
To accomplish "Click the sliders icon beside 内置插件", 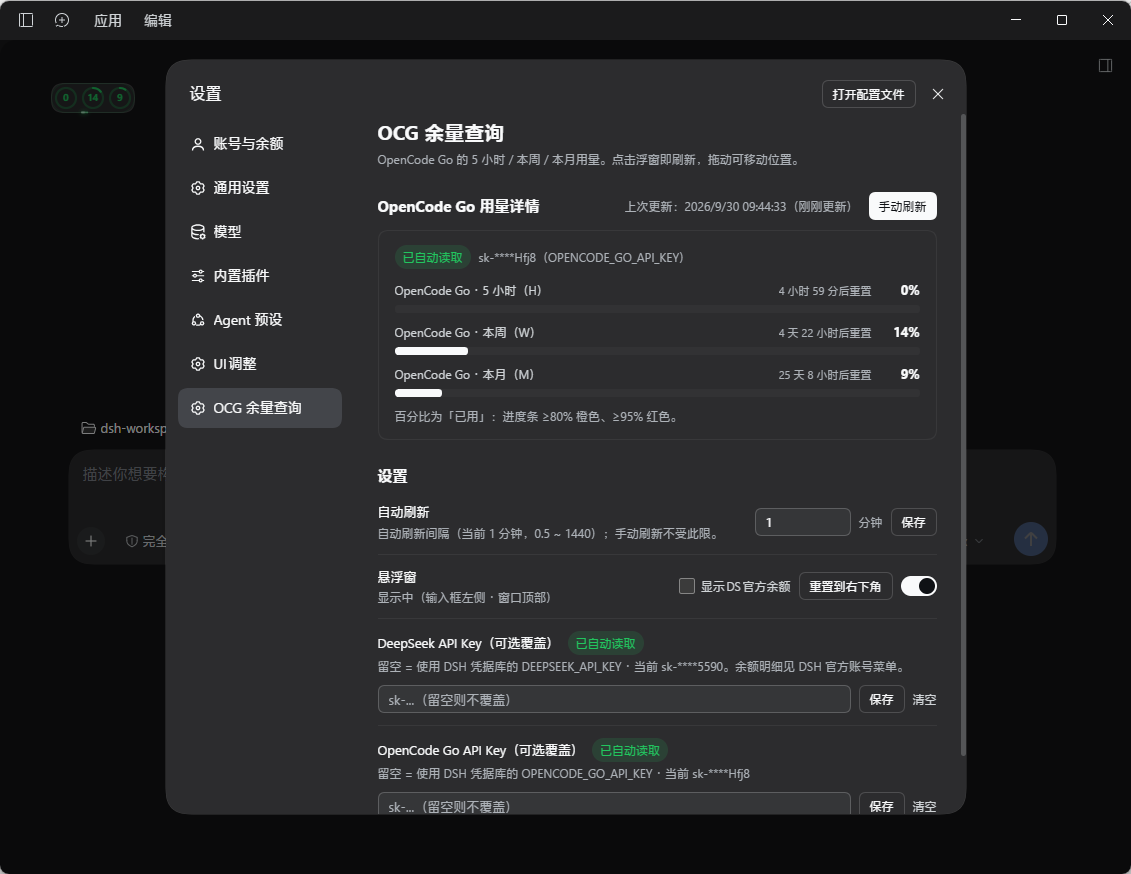I will pos(198,276).
